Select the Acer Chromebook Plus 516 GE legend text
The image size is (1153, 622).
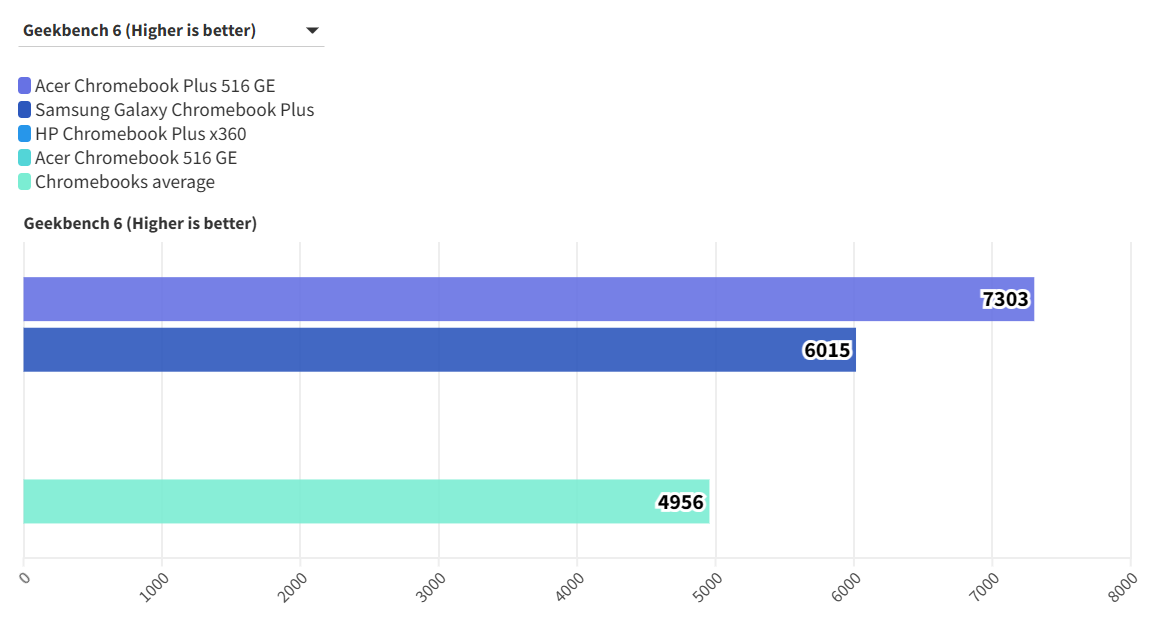point(154,86)
